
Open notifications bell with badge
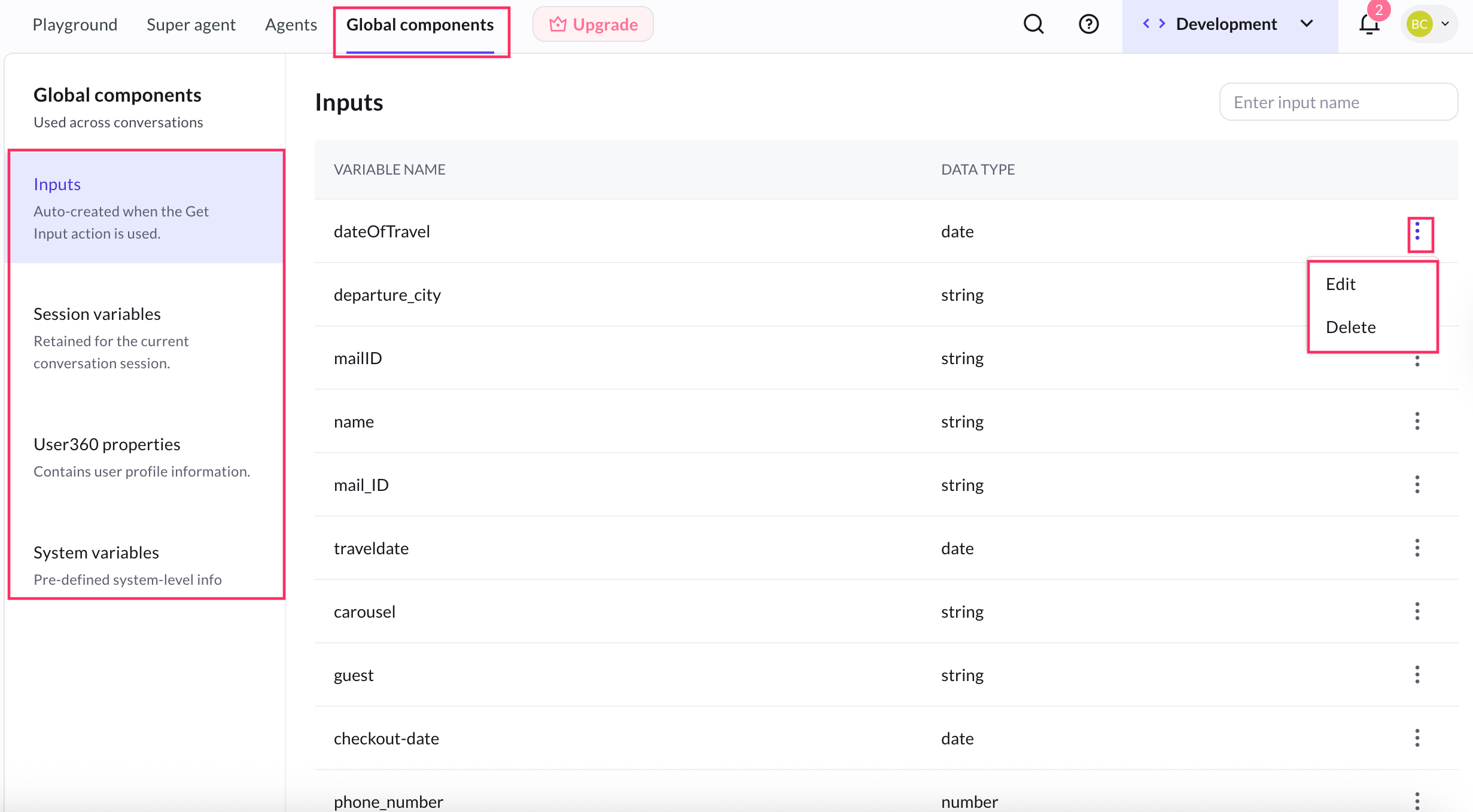coord(1369,25)
